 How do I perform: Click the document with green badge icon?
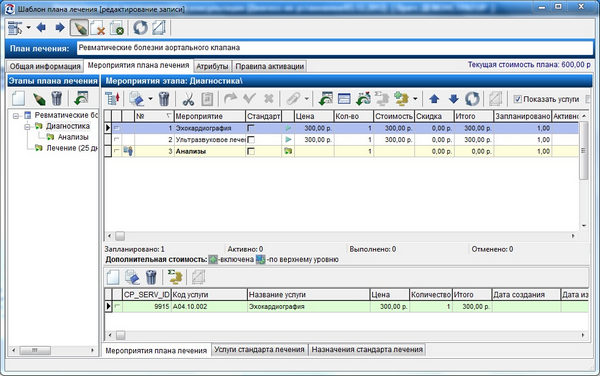point(117,28)
